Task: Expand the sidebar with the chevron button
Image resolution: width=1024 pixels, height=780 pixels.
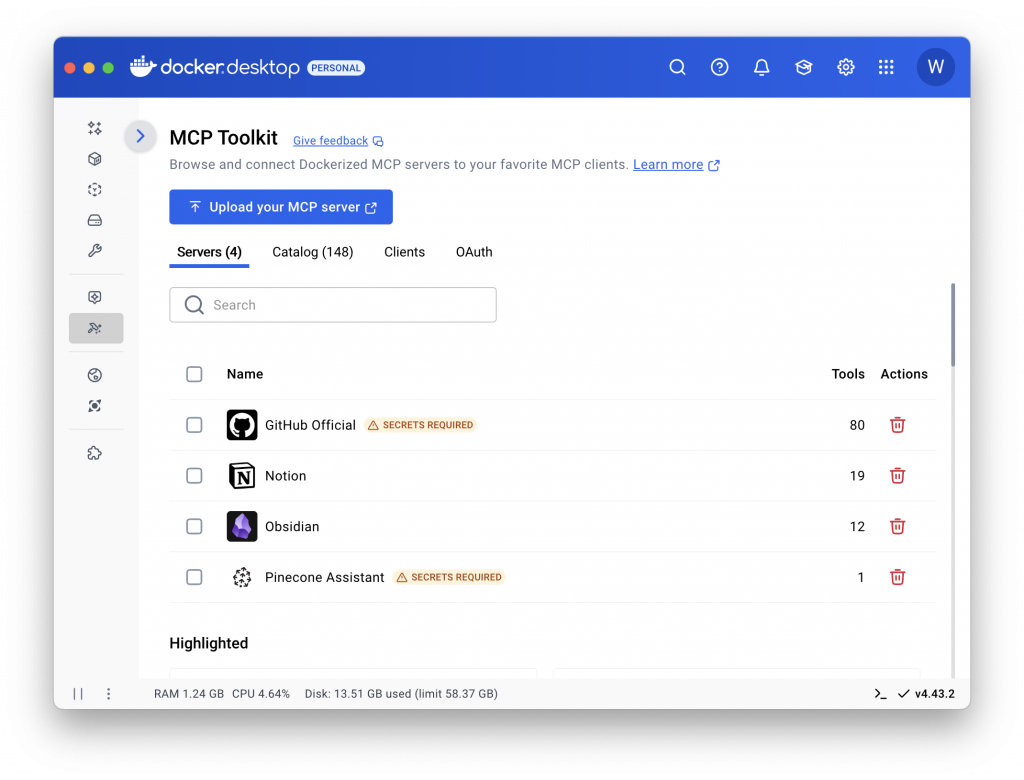Action: coord(140,136)
